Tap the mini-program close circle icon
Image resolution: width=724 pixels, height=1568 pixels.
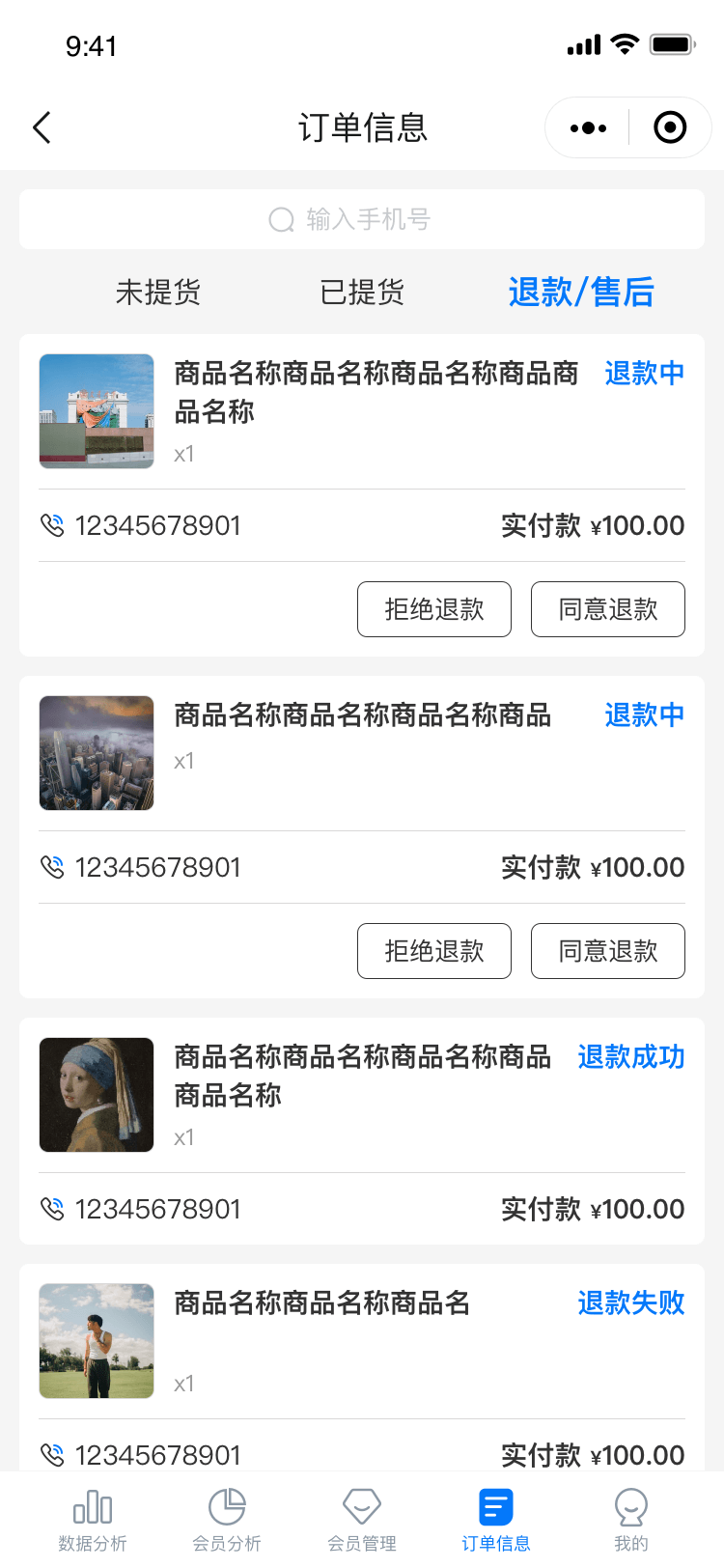670,127
